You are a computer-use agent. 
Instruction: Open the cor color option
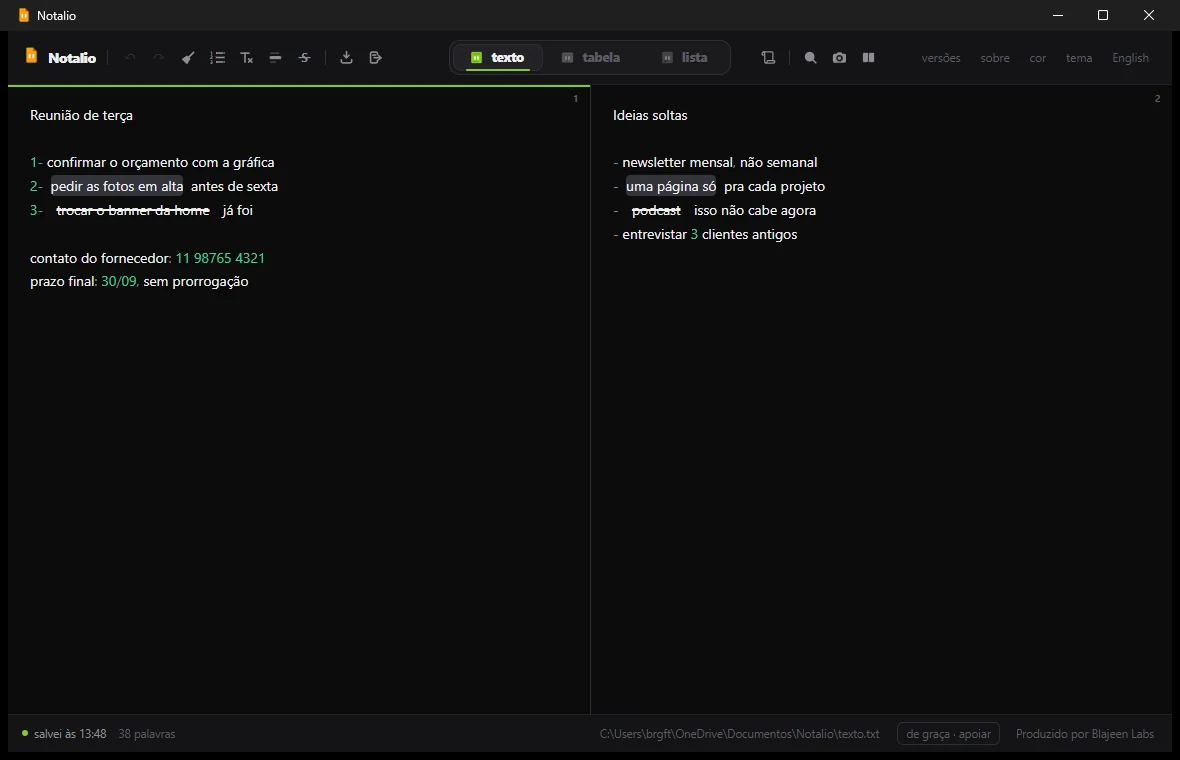[1038, 58]
